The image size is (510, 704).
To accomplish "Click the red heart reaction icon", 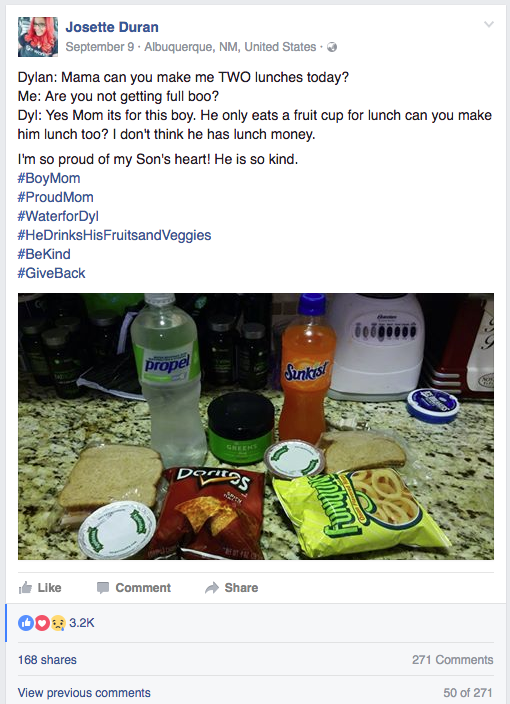I will pos(42,623).
